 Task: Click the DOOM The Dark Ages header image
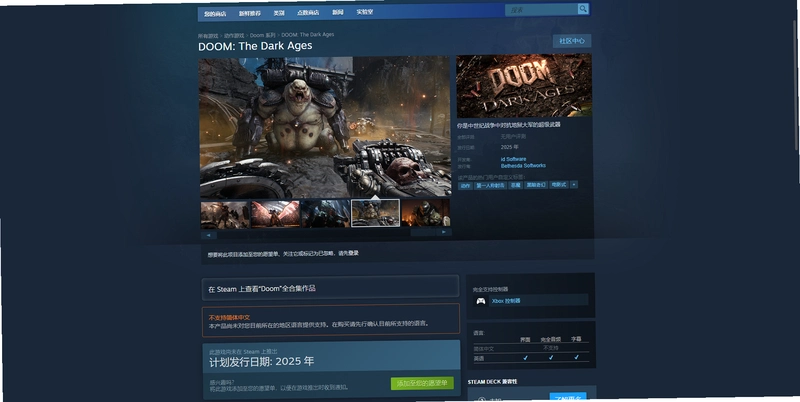click(524, 86)
